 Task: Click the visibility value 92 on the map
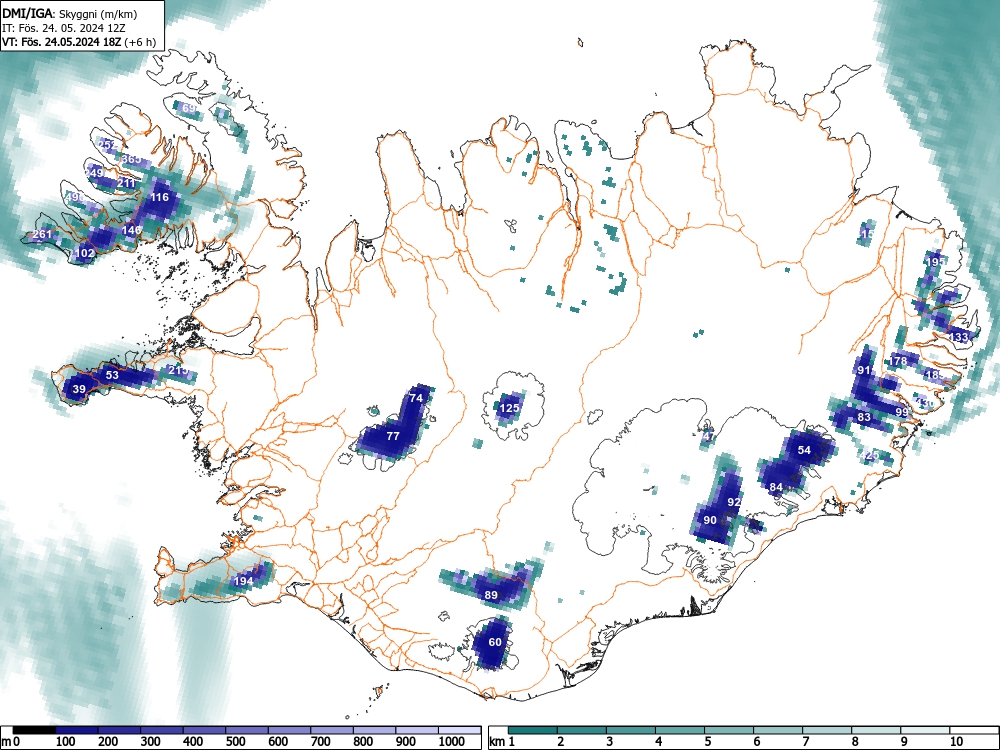click(x=734, y=502)
